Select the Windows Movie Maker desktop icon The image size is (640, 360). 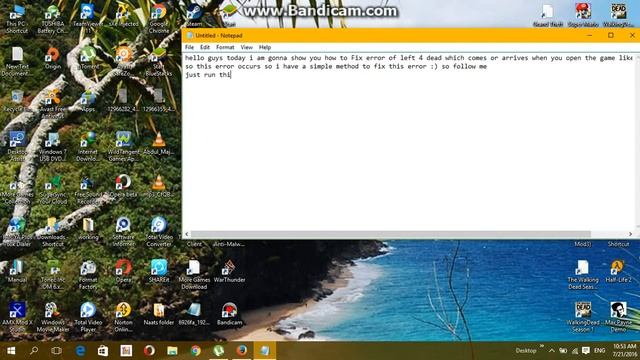53,317
